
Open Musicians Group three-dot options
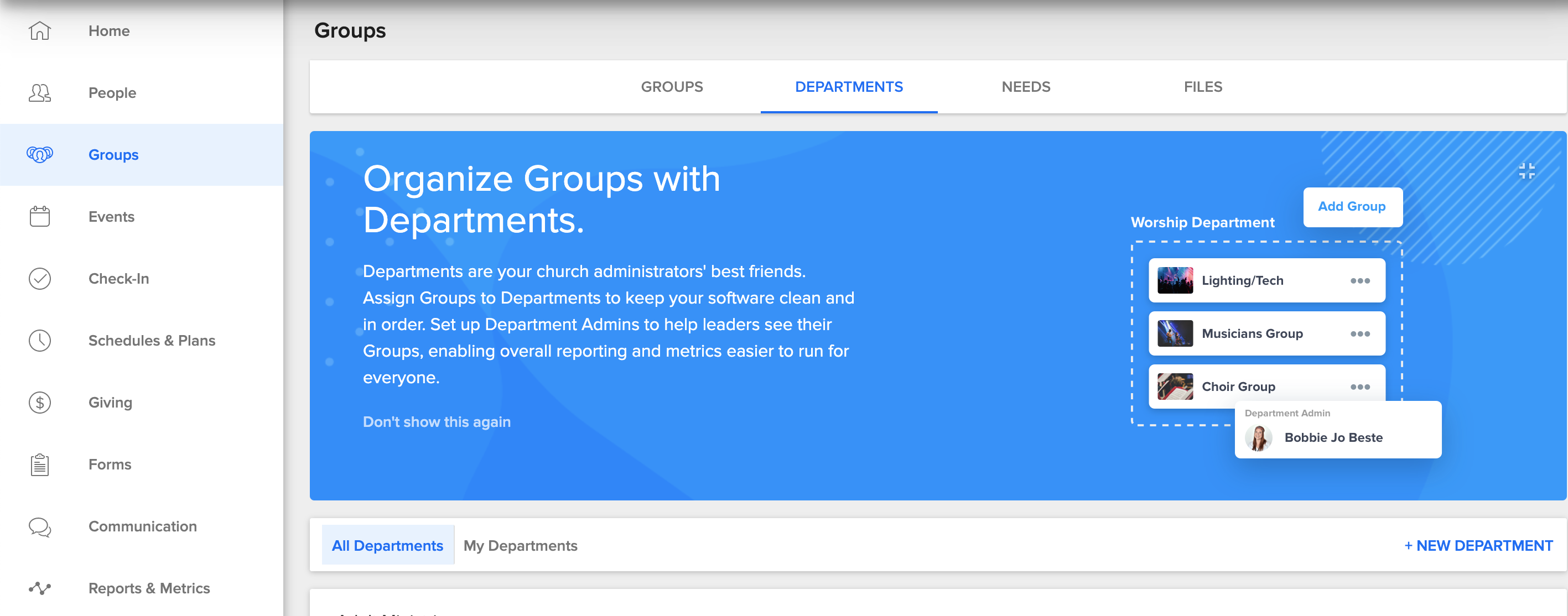[x=1360, y=333]
